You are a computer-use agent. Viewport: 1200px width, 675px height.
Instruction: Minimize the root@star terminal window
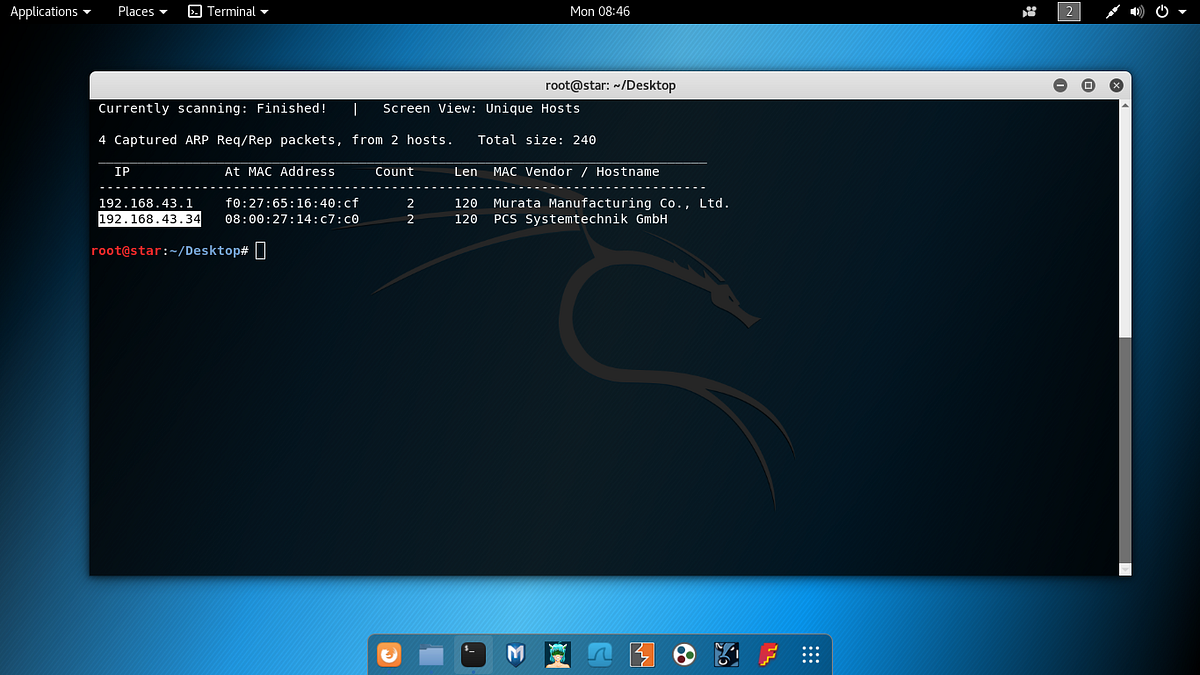point(1060,86)
